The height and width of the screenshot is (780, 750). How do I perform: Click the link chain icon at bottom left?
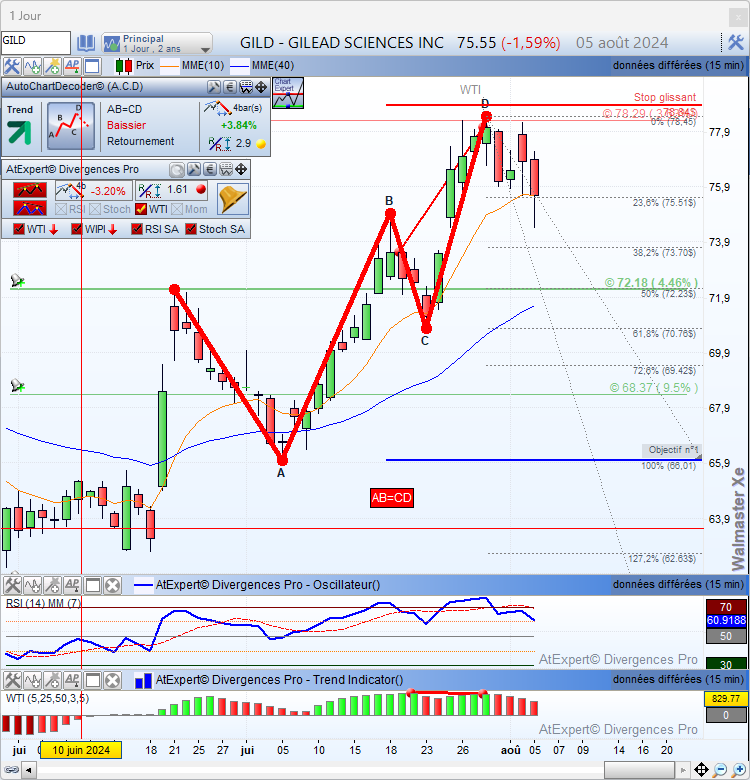point(11,771)
